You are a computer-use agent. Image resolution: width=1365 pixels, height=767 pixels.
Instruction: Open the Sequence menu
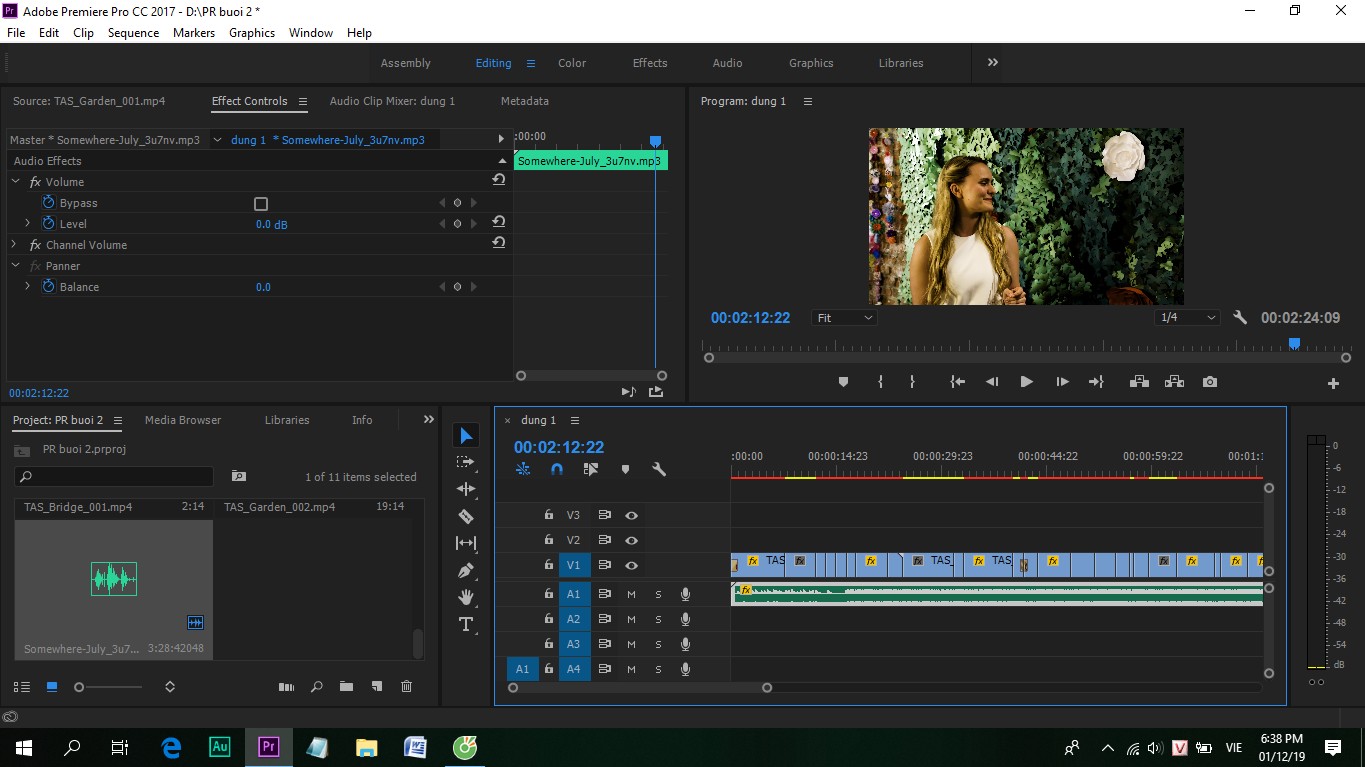133,33
